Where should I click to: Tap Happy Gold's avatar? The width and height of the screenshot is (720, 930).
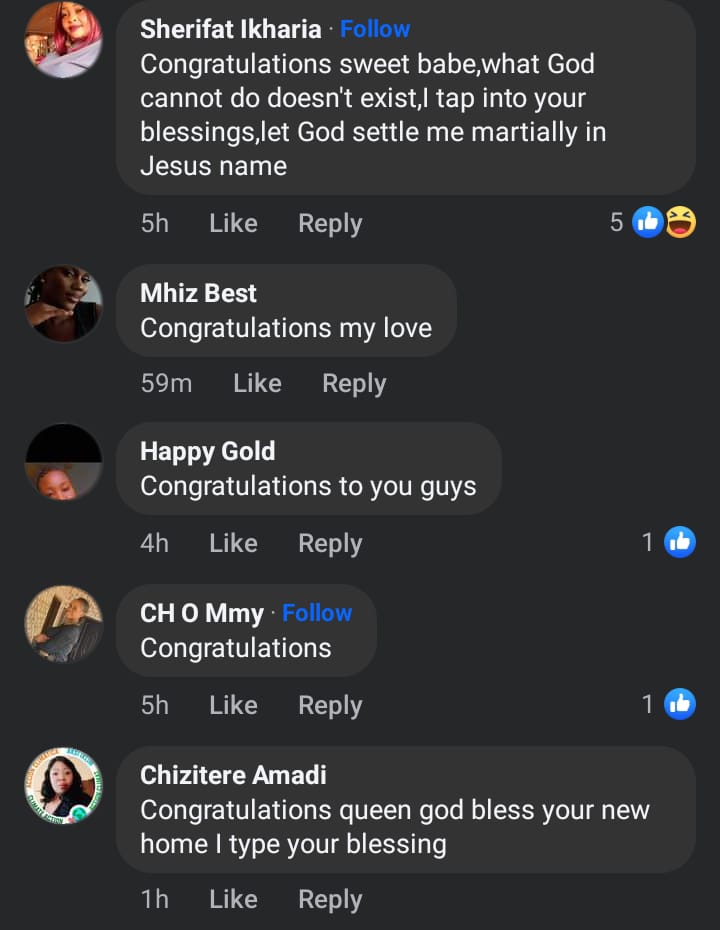click(63, 462)
